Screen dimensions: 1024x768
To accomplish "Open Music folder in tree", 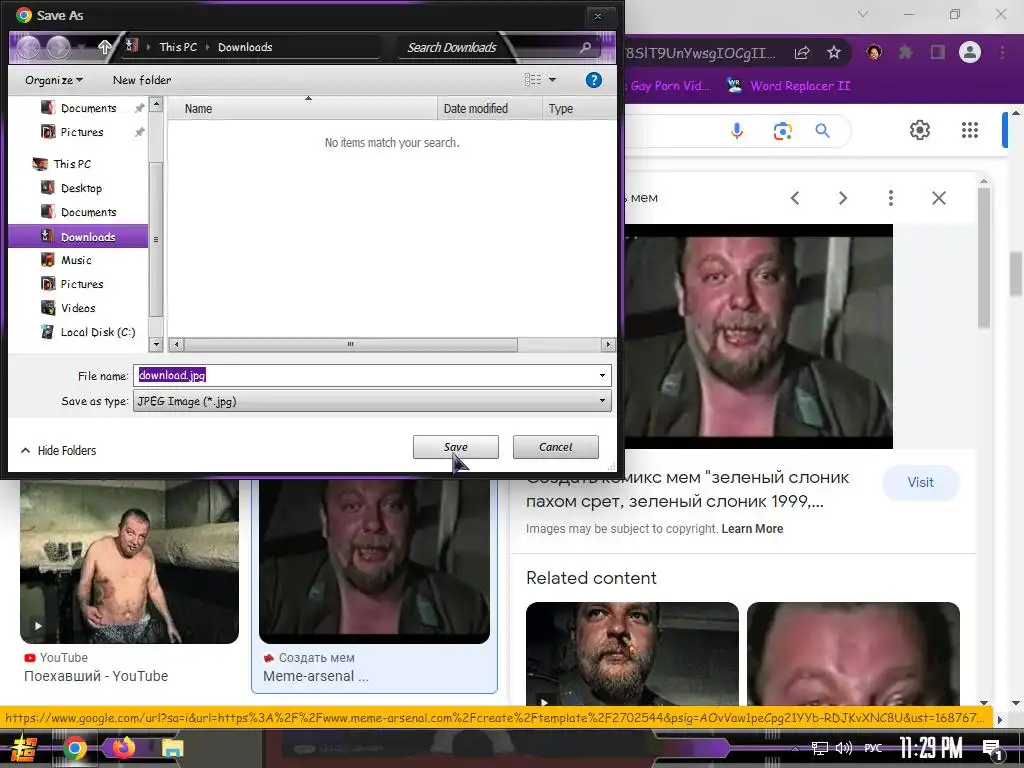I will coord(76,260).
